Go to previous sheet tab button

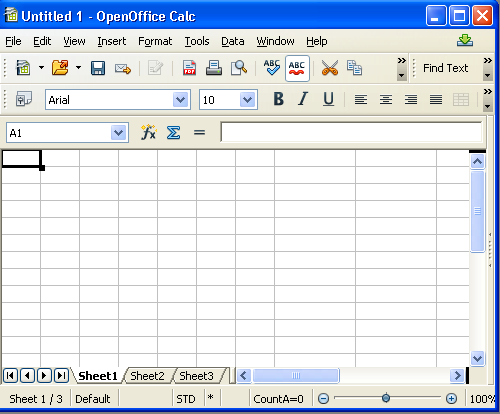[x=27, y=376]
